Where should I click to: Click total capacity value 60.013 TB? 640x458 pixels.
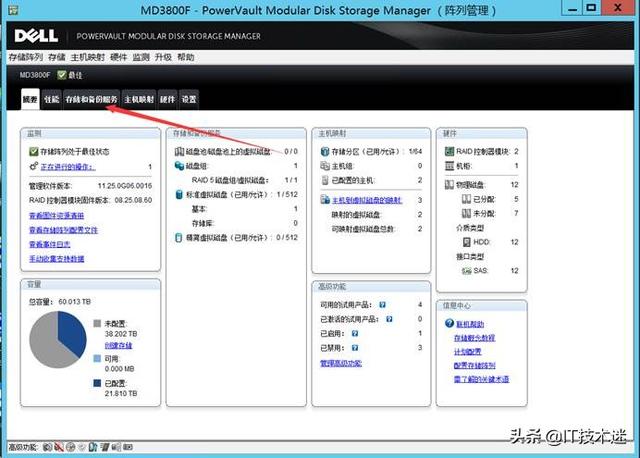coord(75,302)
